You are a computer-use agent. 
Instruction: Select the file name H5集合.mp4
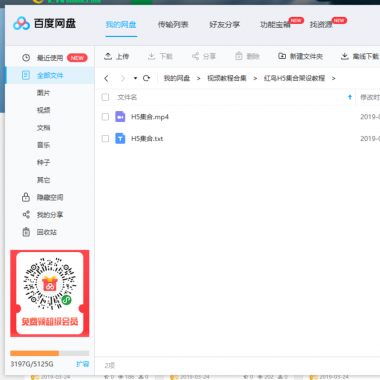150,117
